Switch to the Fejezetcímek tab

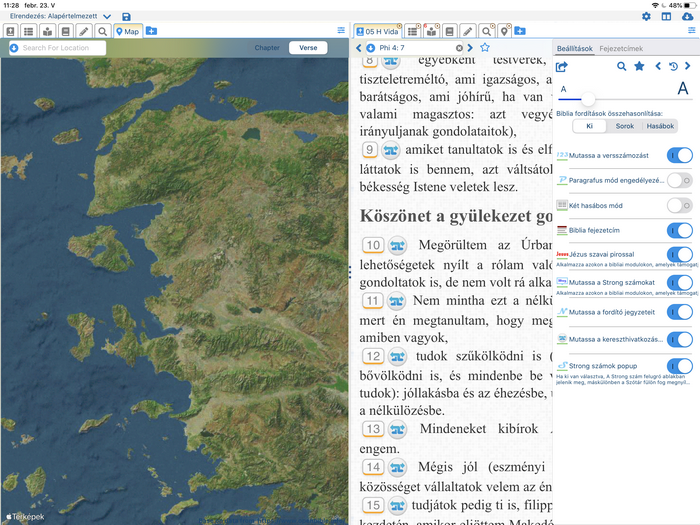coord(621,48)
